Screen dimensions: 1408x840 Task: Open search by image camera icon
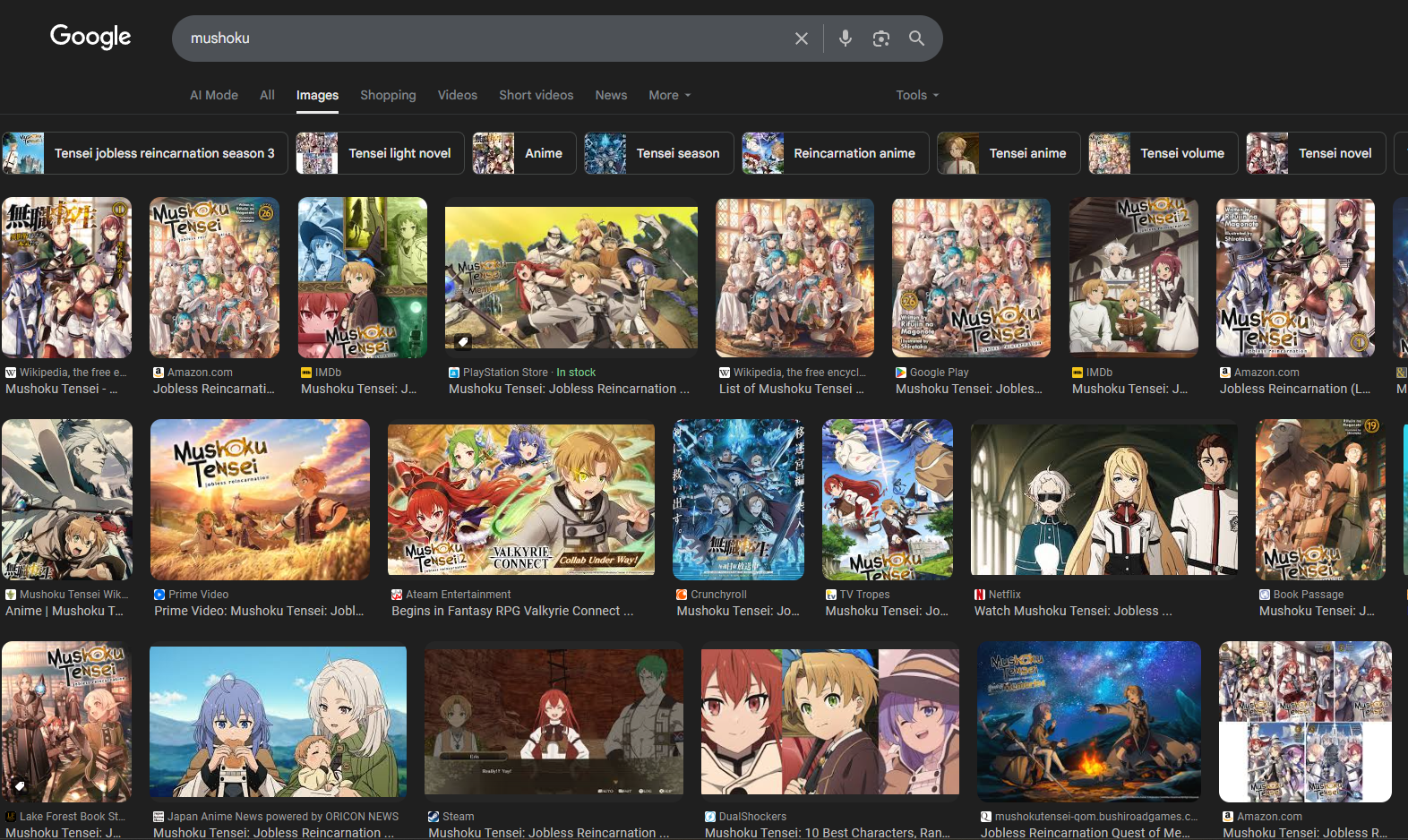tap(880, 39)
